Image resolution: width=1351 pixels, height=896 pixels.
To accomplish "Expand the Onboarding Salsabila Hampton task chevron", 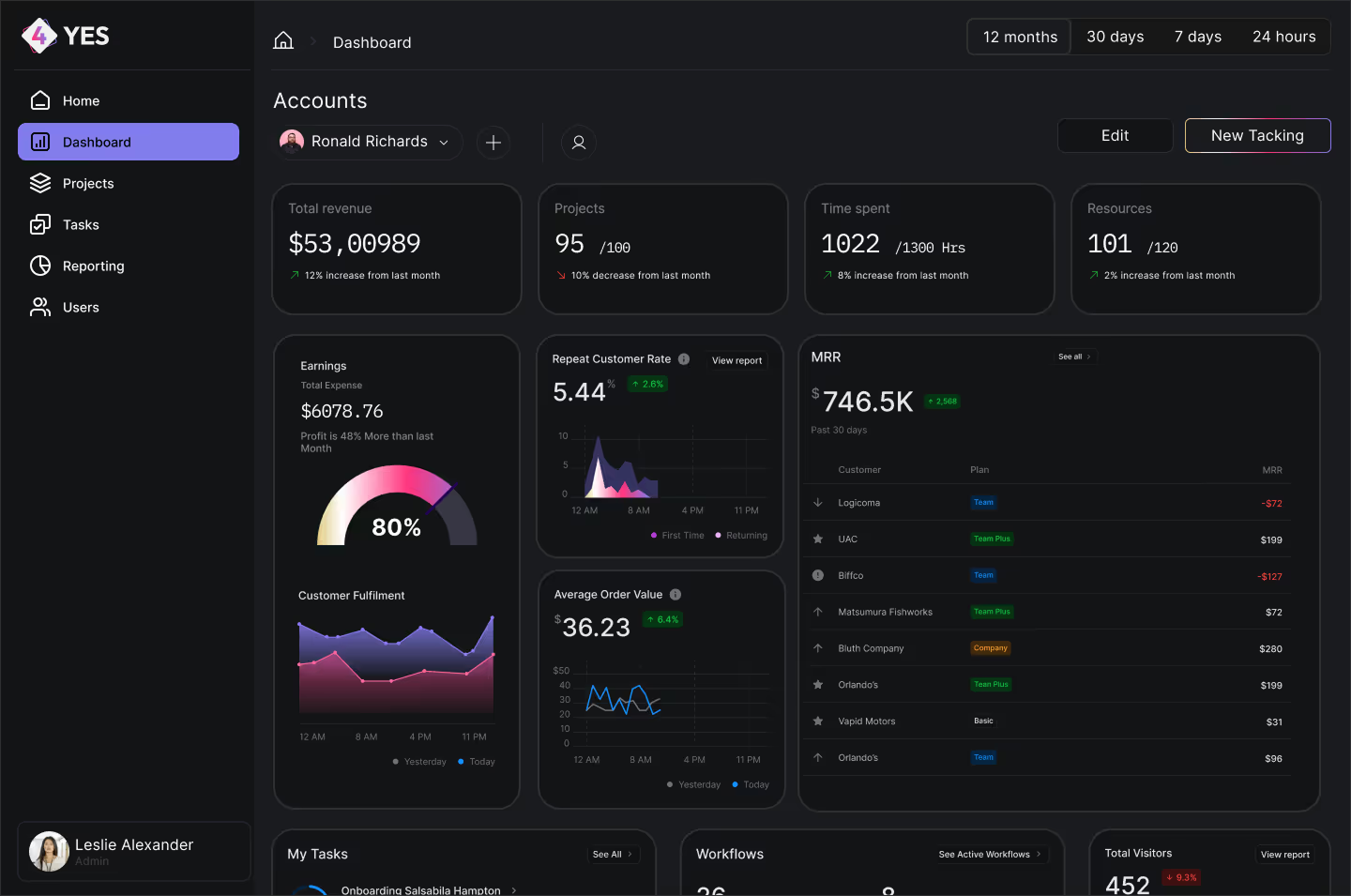I will coord(512,889).
